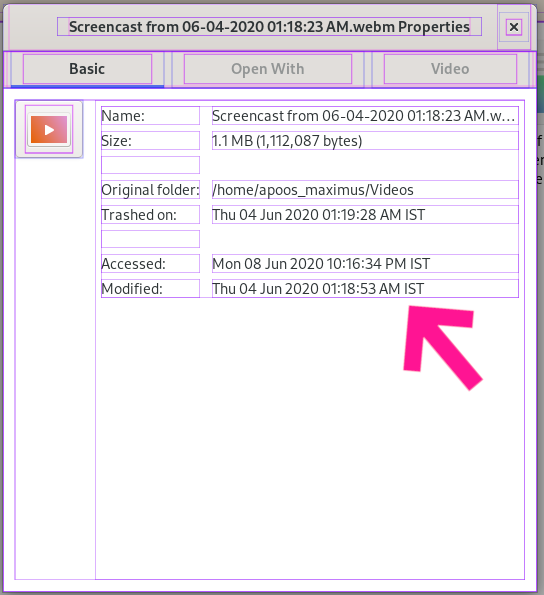544x595 pixels.
Task: Select the truncated Screencast file name value
Action: click(x=365, y=116)
